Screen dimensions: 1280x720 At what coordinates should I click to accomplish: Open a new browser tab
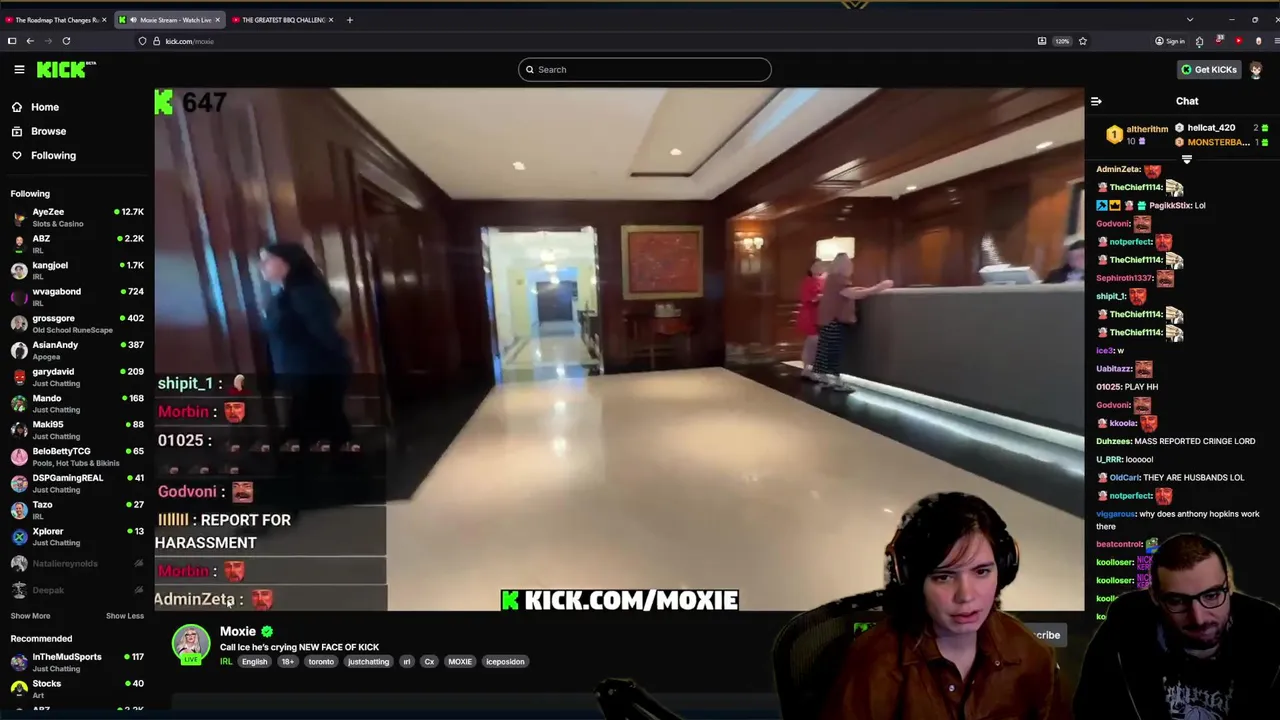click(x=349, y=20)
